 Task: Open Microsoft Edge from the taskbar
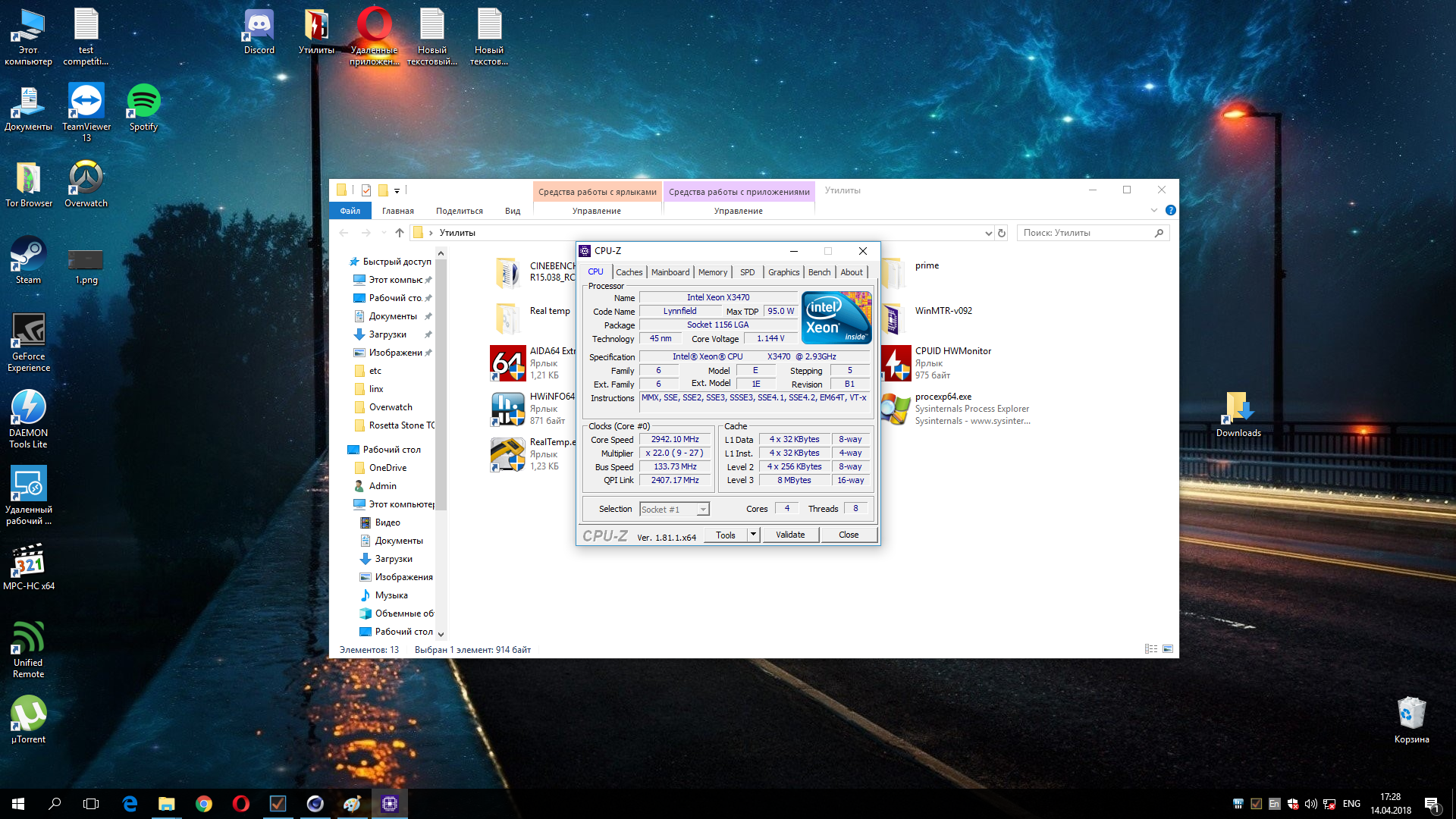pyautogui.click(x=130, y=804)
